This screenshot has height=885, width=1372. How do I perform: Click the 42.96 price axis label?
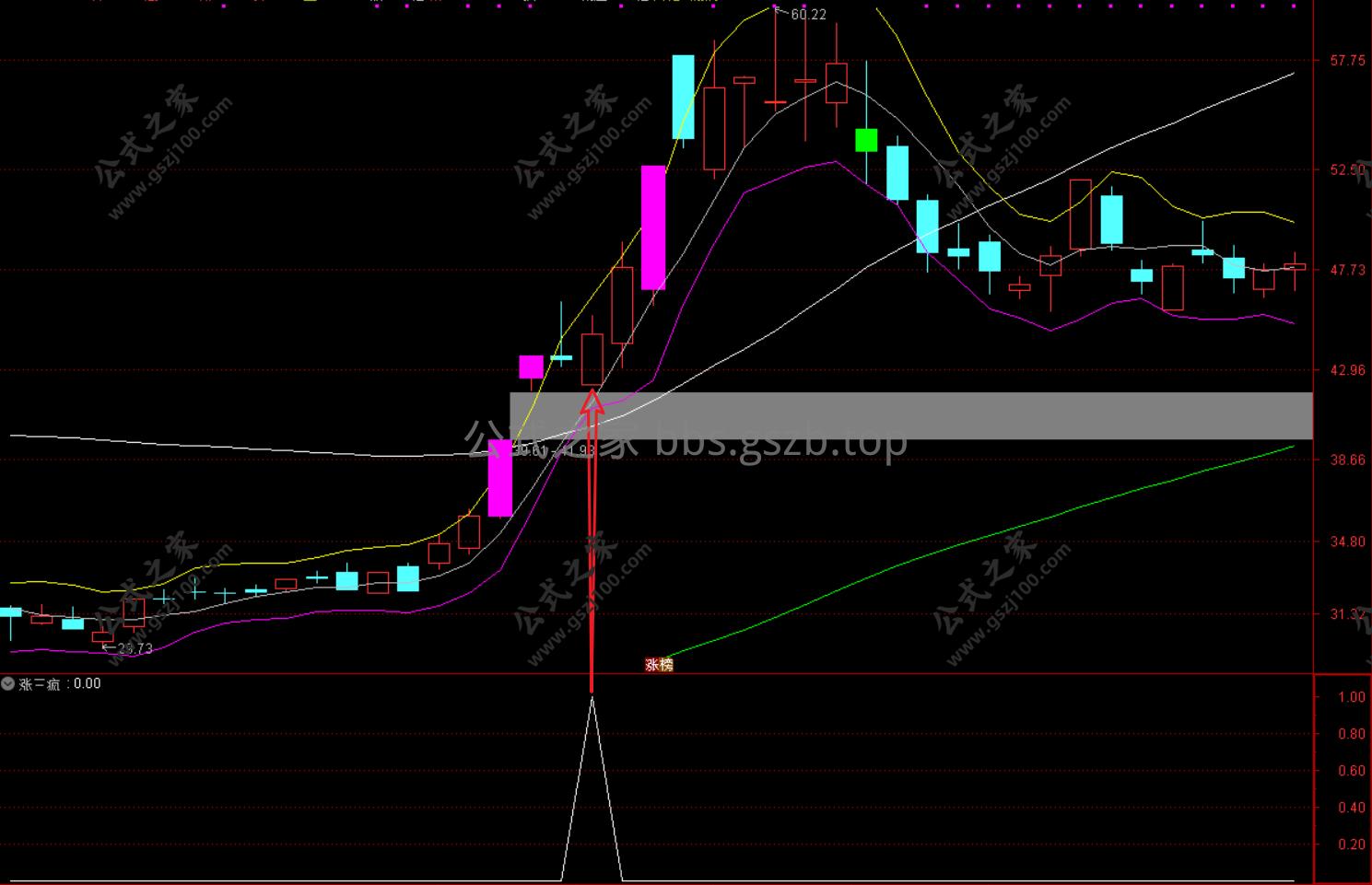[x=1347, y=370]
